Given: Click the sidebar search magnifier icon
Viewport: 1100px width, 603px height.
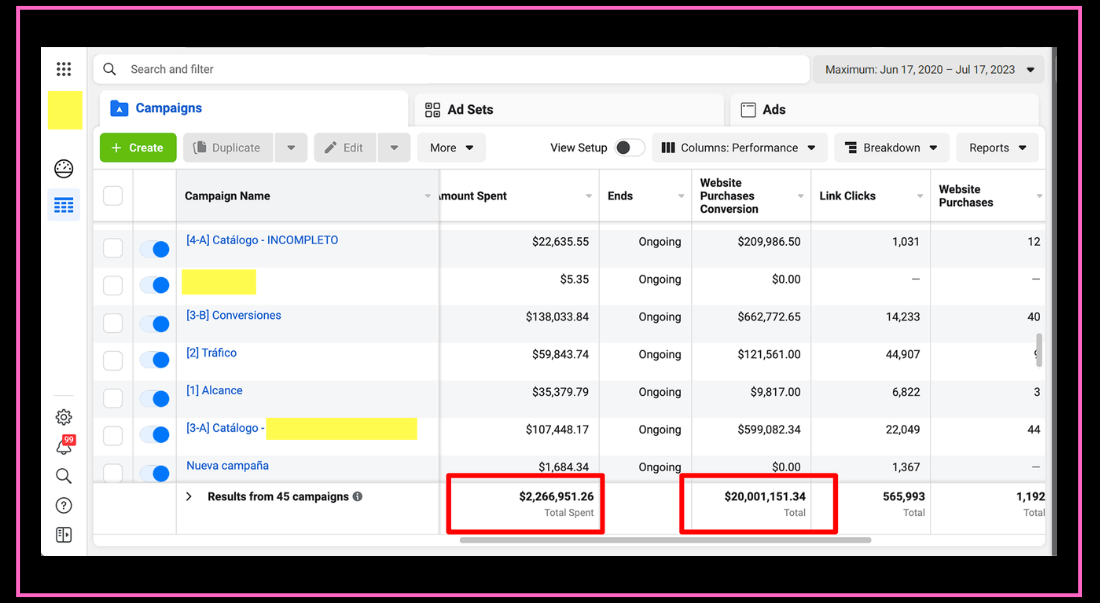Looking at the screenshot, I should point(64,476).
